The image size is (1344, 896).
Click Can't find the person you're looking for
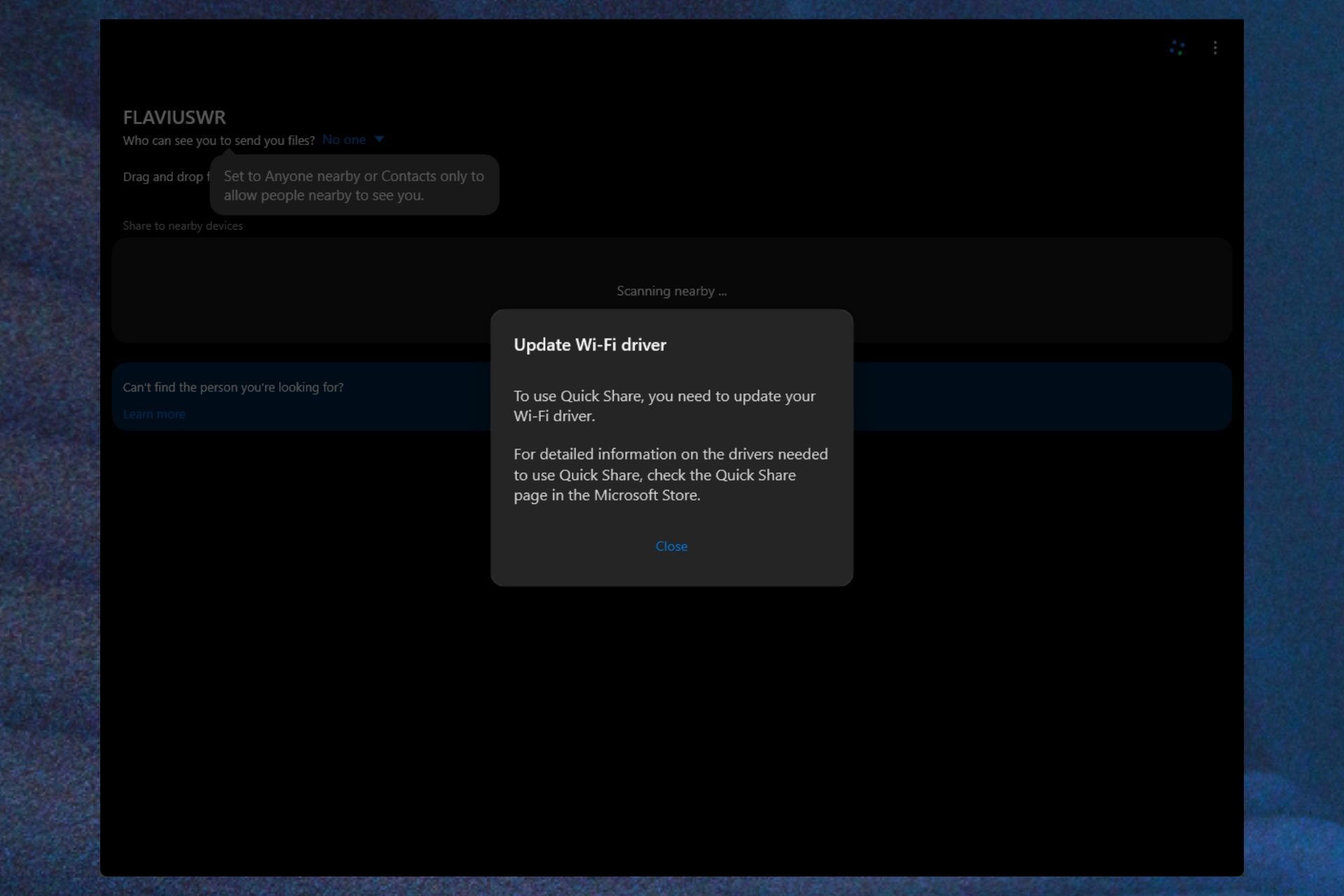233,387
